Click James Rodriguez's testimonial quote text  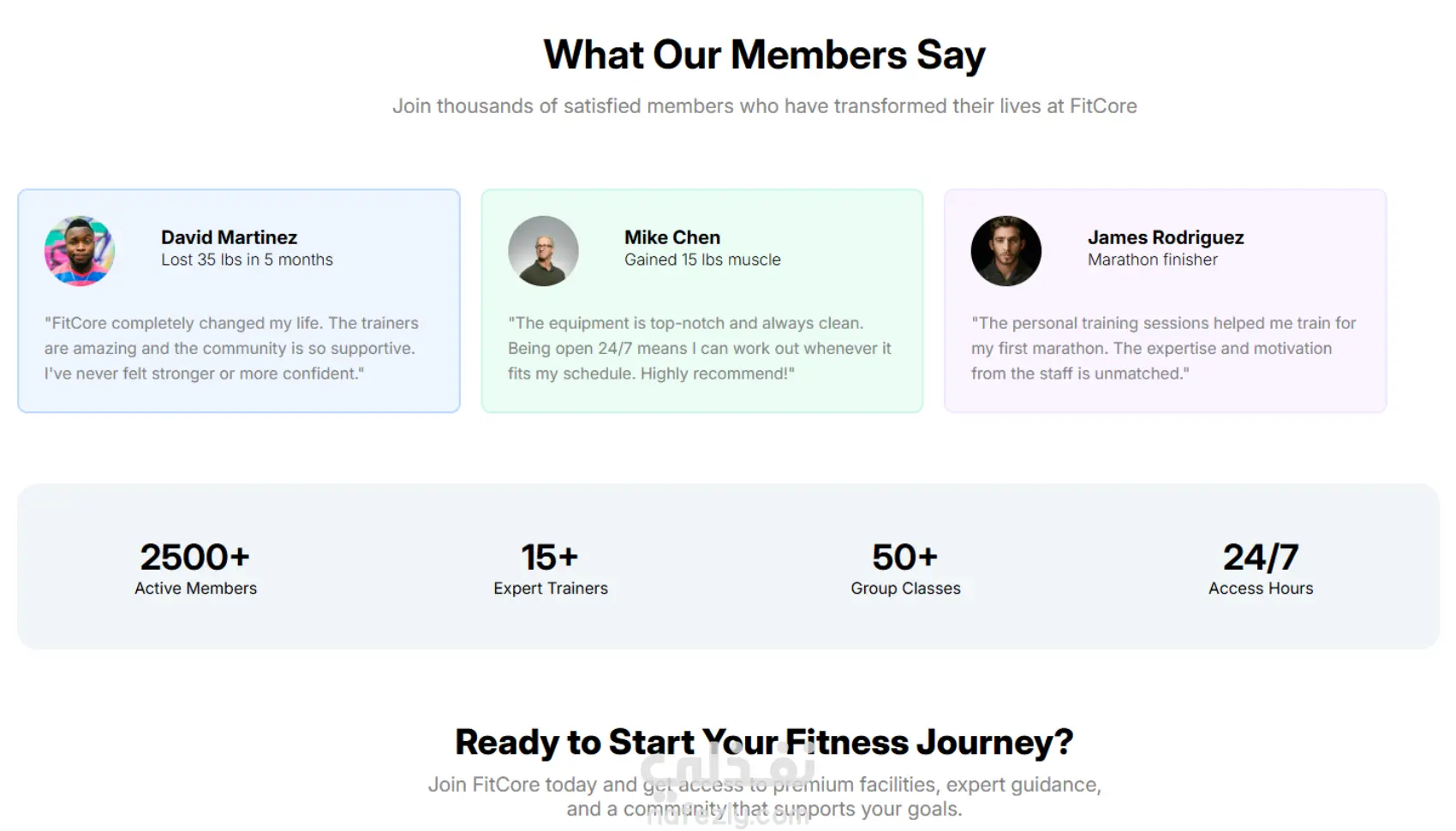pyautogui.click(x=1163, y=348)
